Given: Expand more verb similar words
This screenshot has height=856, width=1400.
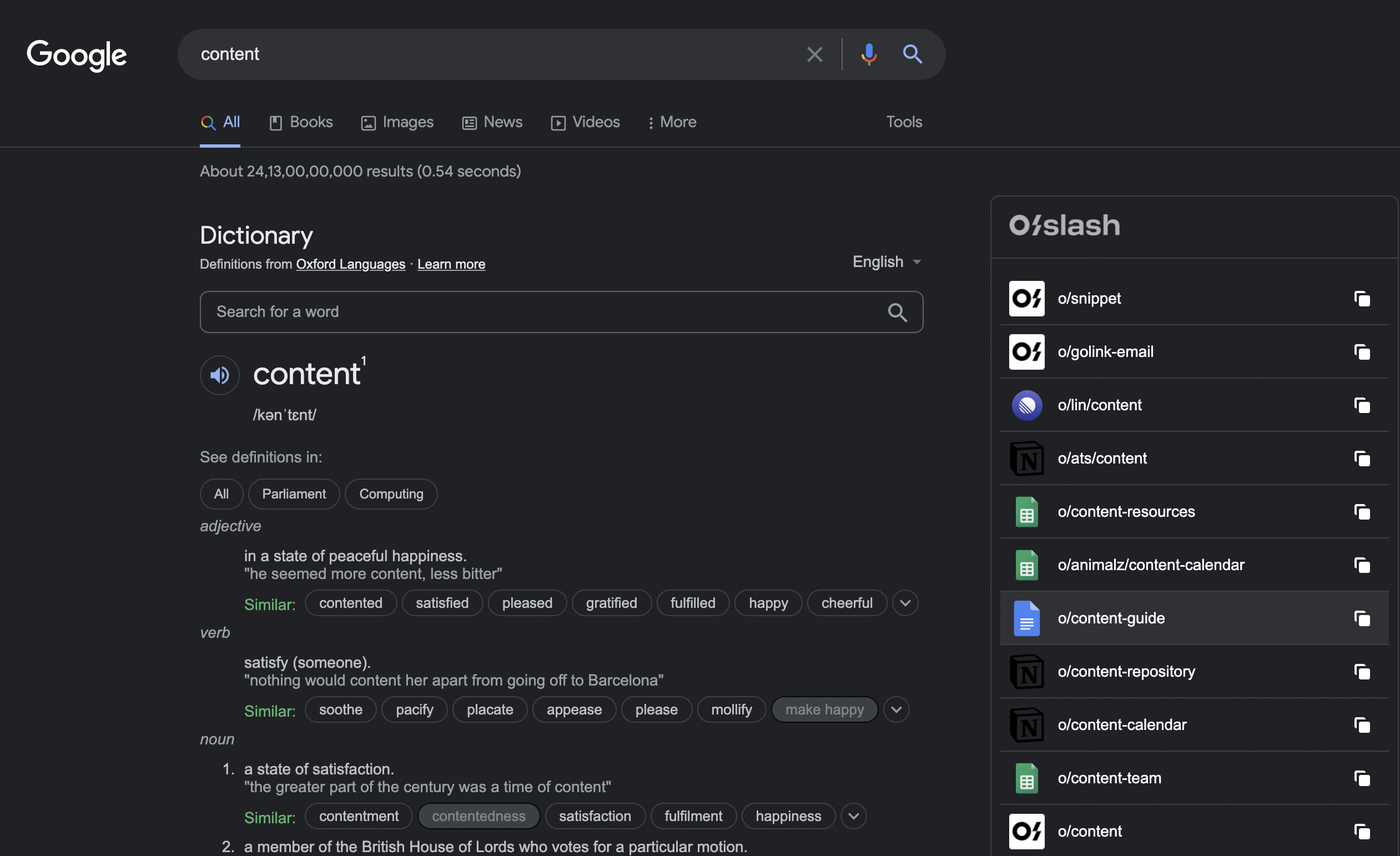Looking at the screenshot, I should [x=896, y=710].
